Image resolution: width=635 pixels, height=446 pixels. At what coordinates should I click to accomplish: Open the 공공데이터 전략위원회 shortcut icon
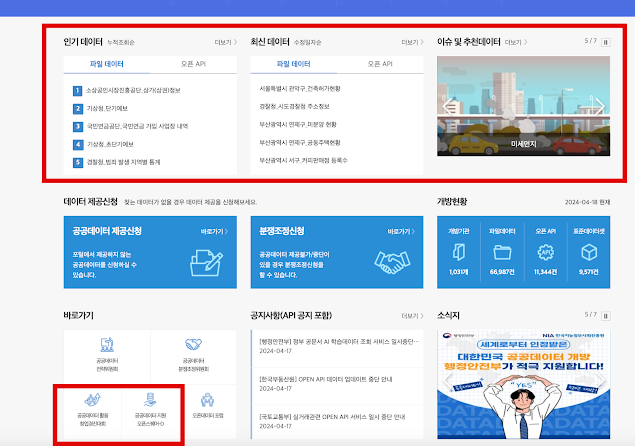pyautogui.click(x=107, y=345)
